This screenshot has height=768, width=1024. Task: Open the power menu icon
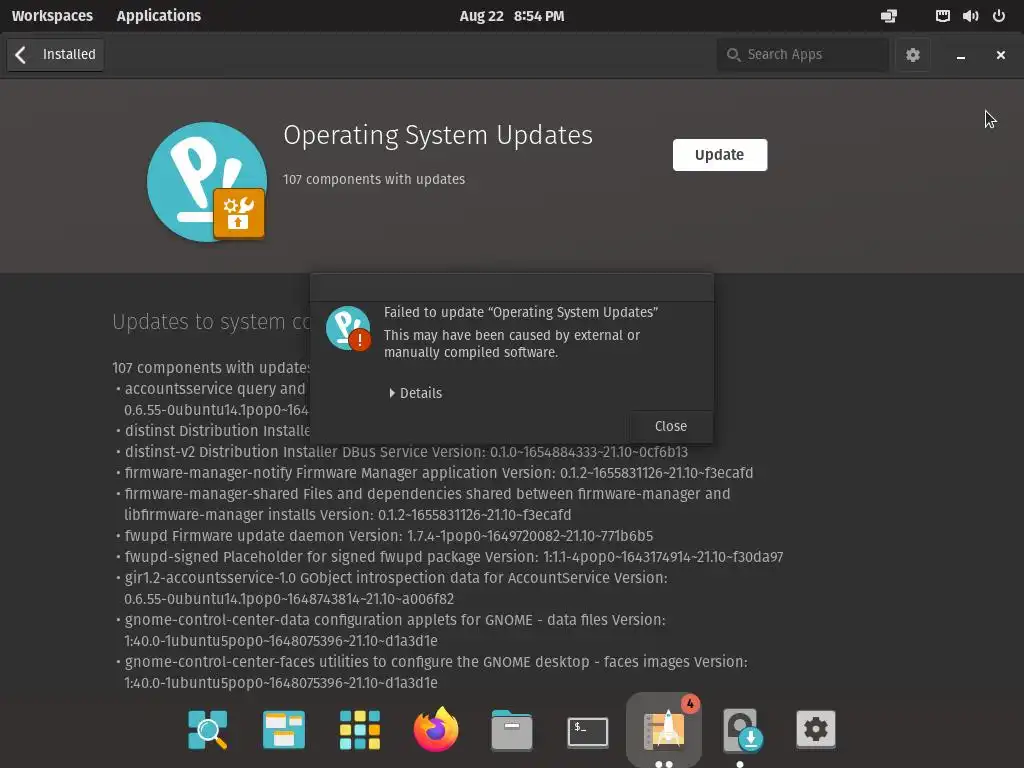(x=999, y=16)
